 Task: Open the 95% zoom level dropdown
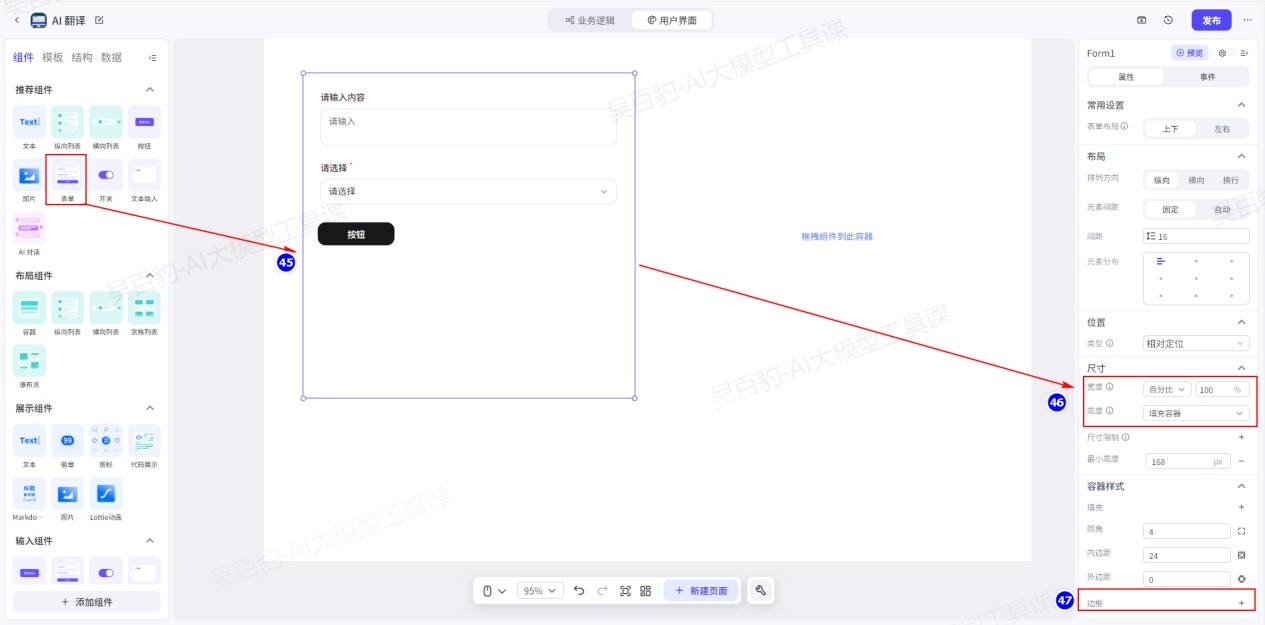coord(541,591)
